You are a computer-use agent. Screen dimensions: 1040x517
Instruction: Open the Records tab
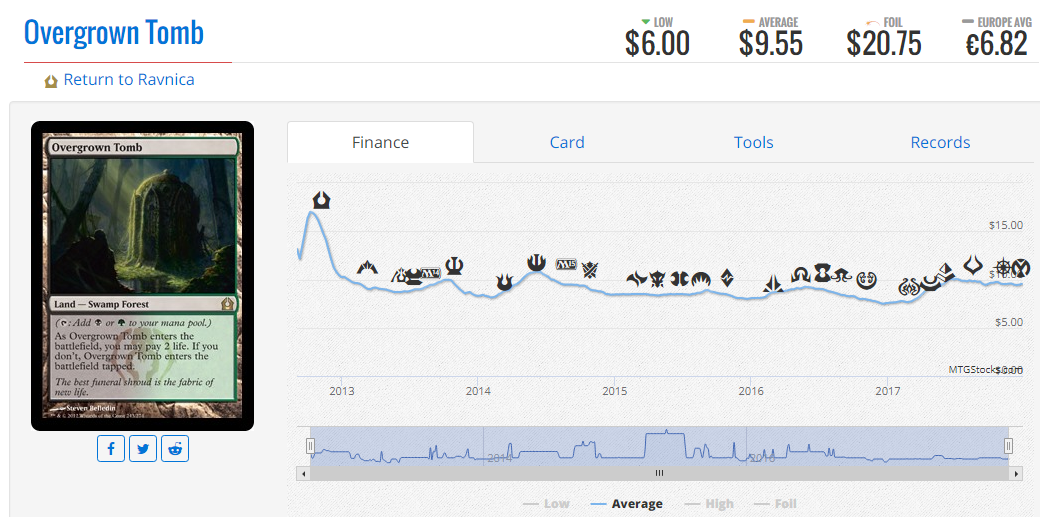[x=941, y=142]
